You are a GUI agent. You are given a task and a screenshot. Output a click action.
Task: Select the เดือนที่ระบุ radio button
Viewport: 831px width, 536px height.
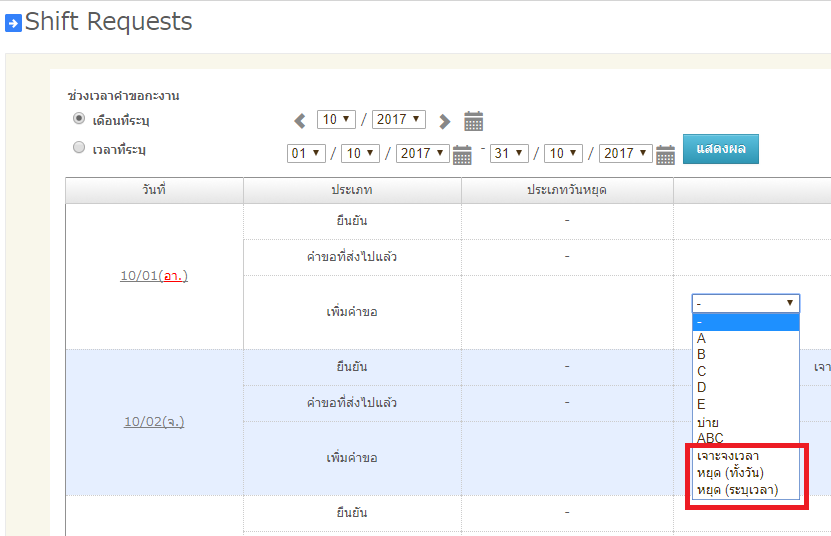point(79,119)
